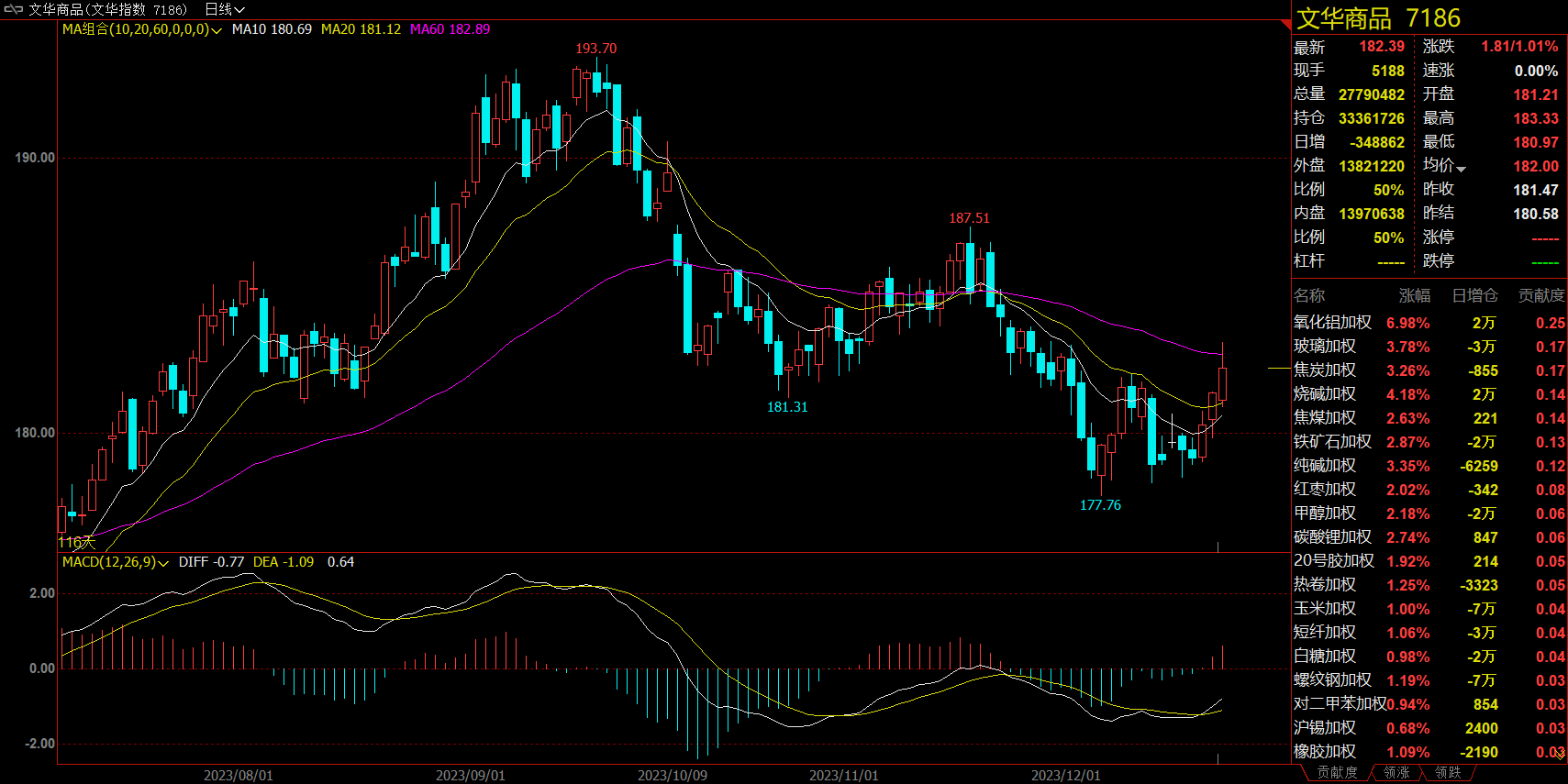
Task: Select the 热卷加权 row
Action: tap(1429, 585)
